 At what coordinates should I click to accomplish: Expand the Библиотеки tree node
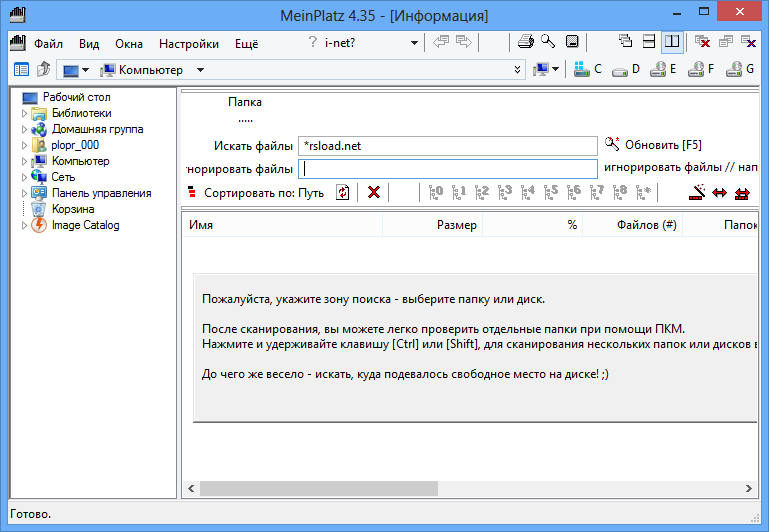pos(24,113)
